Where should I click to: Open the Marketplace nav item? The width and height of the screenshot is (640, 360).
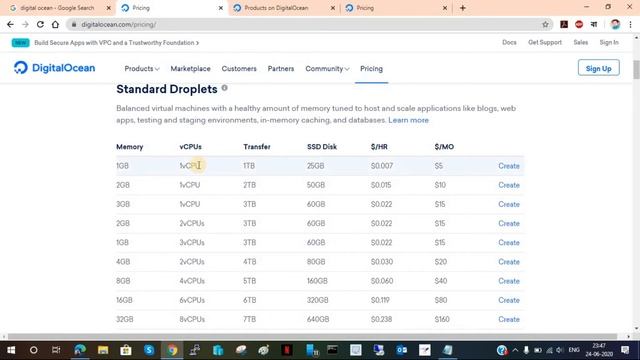pyautogui.click(x=191, y=69)
